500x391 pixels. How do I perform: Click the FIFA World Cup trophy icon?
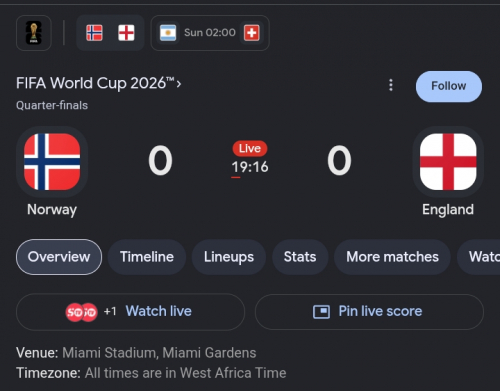[x=34, y=33]
